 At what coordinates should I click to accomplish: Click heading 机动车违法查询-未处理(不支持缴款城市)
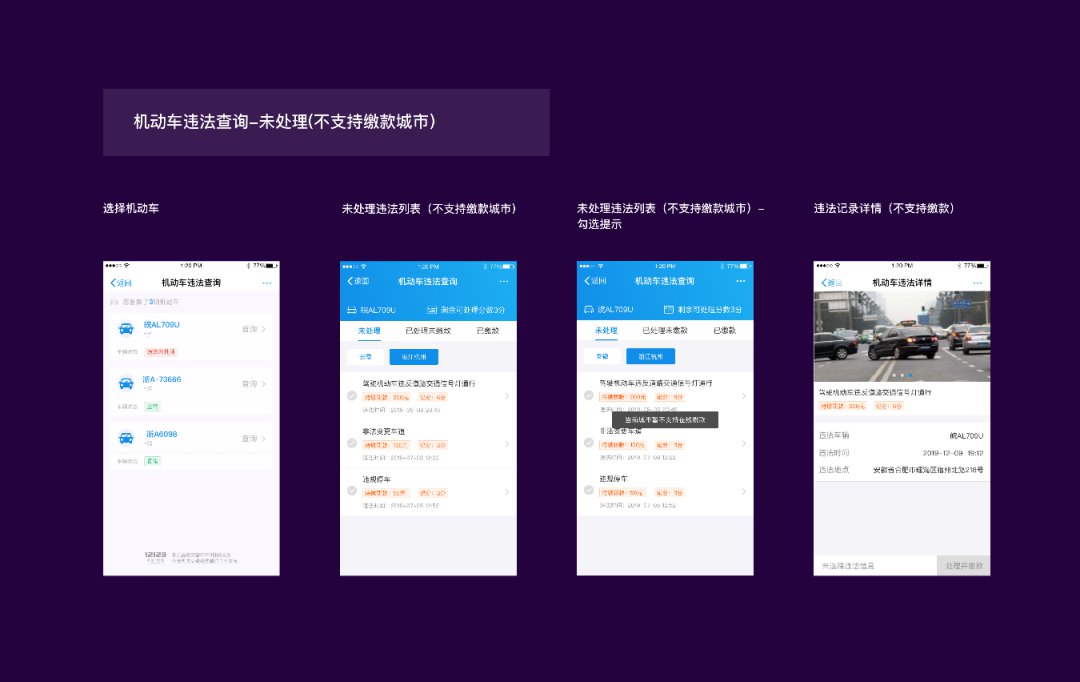click(284, 122)
